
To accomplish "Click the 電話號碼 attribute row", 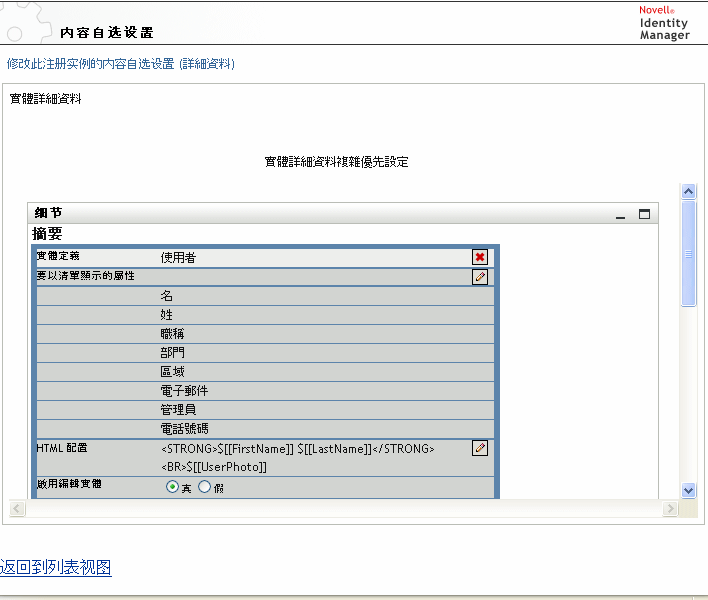I will 265,428.
